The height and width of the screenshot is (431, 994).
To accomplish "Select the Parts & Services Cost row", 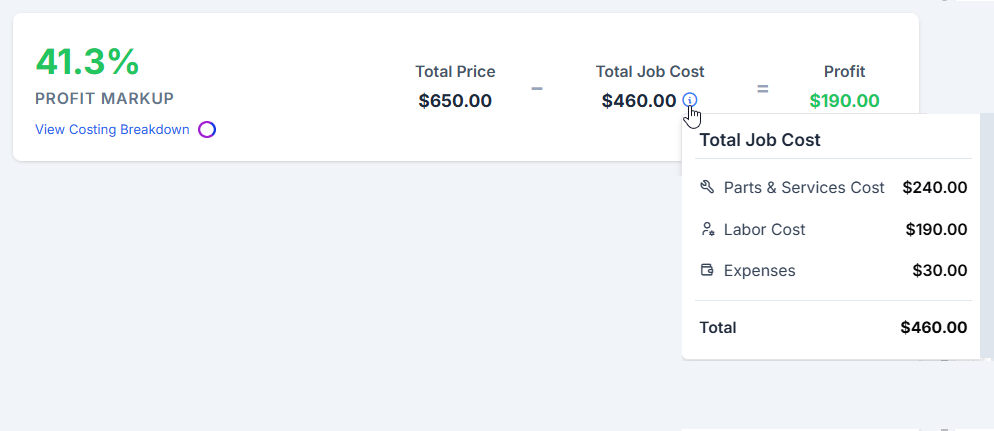I will pyautogui.click(x=833, y=188).
